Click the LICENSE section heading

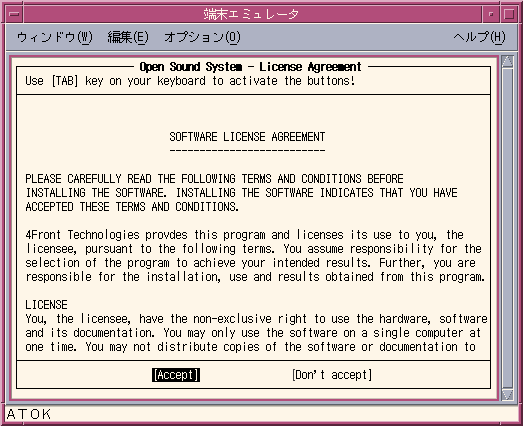46,305
